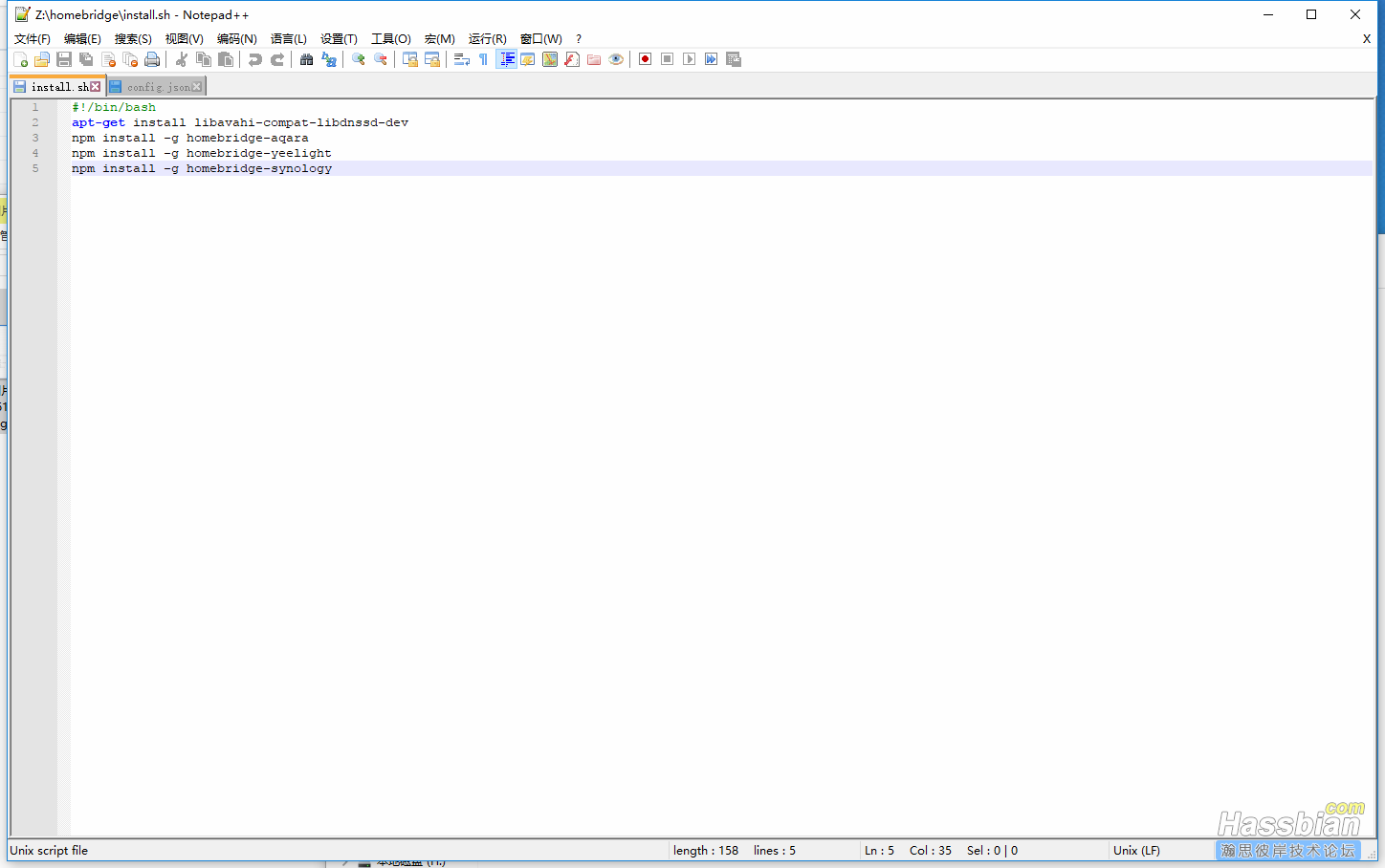Click 'length : 158' status entry
Image resolution: width=1385 pixels, height=868 pixels.
coord(706,850)
